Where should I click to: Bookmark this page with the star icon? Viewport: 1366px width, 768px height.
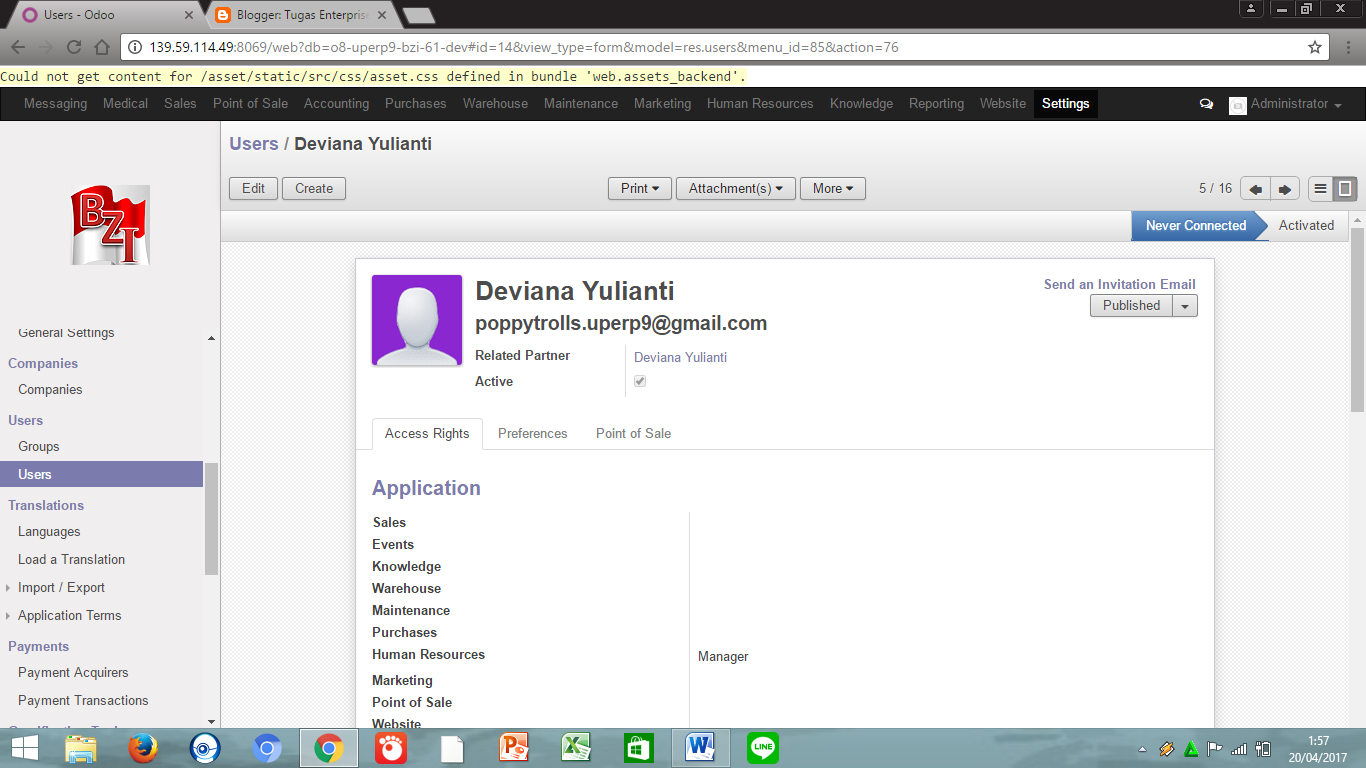(x=1315, y=47)
